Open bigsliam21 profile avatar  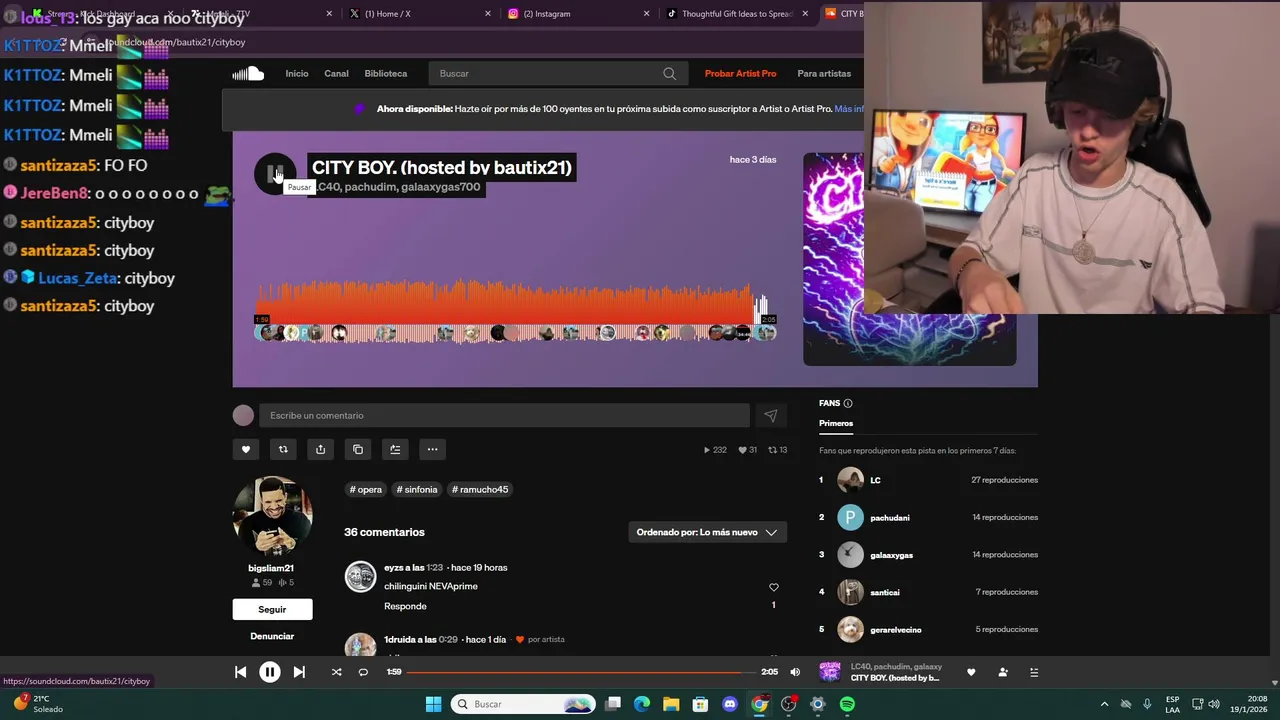(x=272, y=515)
